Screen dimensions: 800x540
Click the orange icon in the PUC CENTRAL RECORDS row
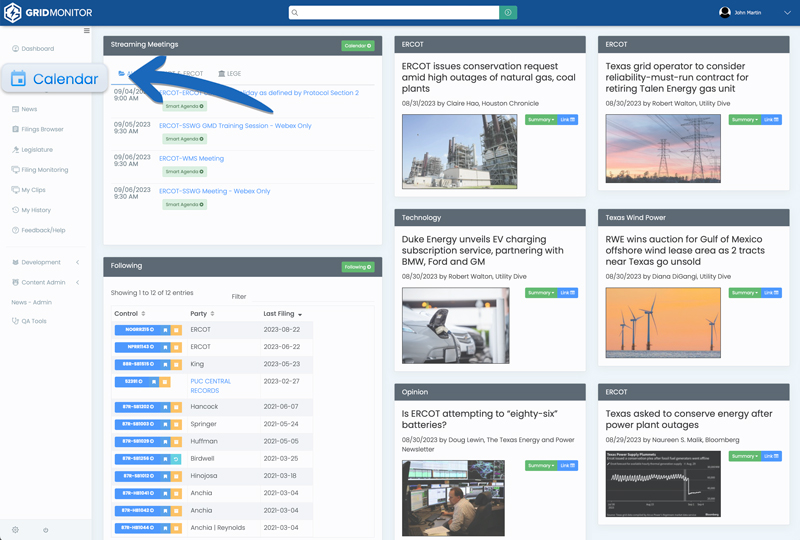(165, 382)
